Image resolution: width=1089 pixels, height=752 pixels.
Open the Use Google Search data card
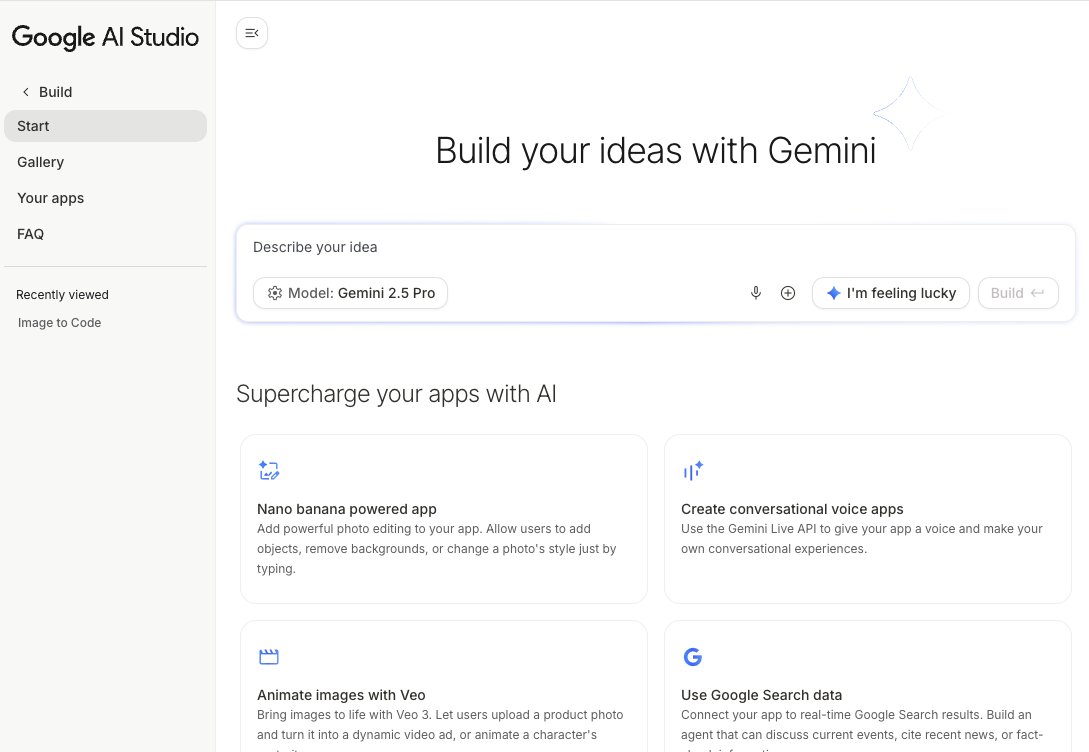coord(867,686)
